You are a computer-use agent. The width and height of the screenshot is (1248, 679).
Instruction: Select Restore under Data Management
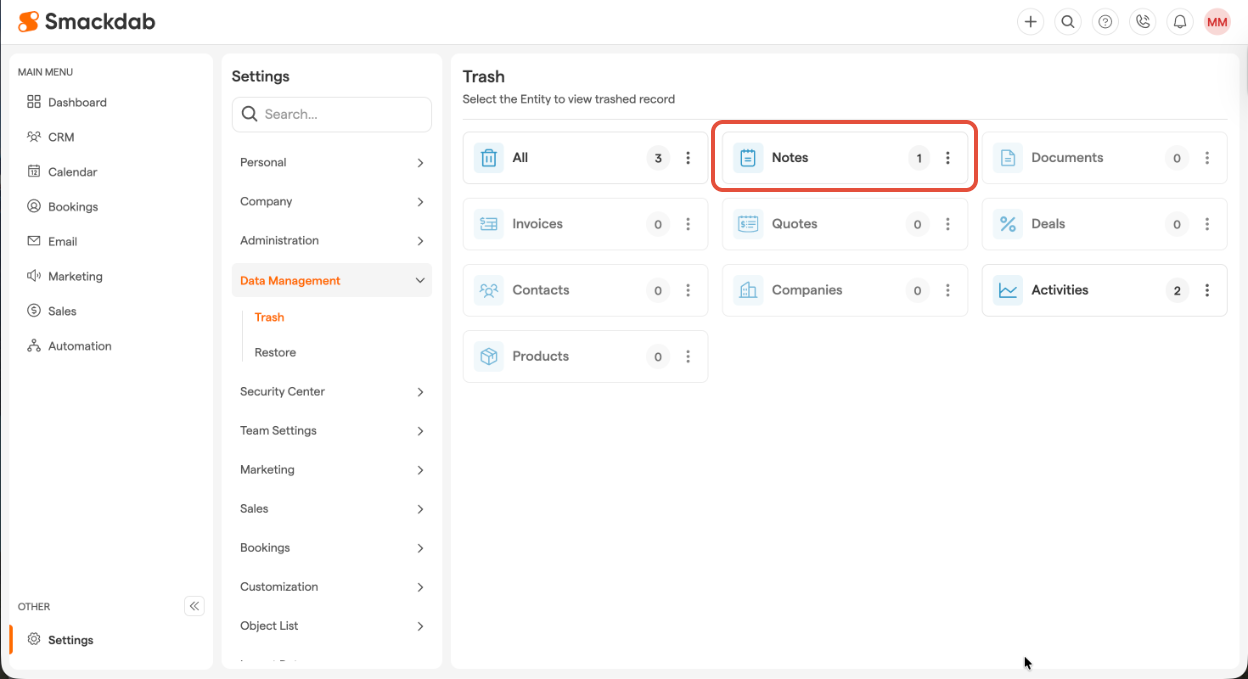[x=275, y=353]
